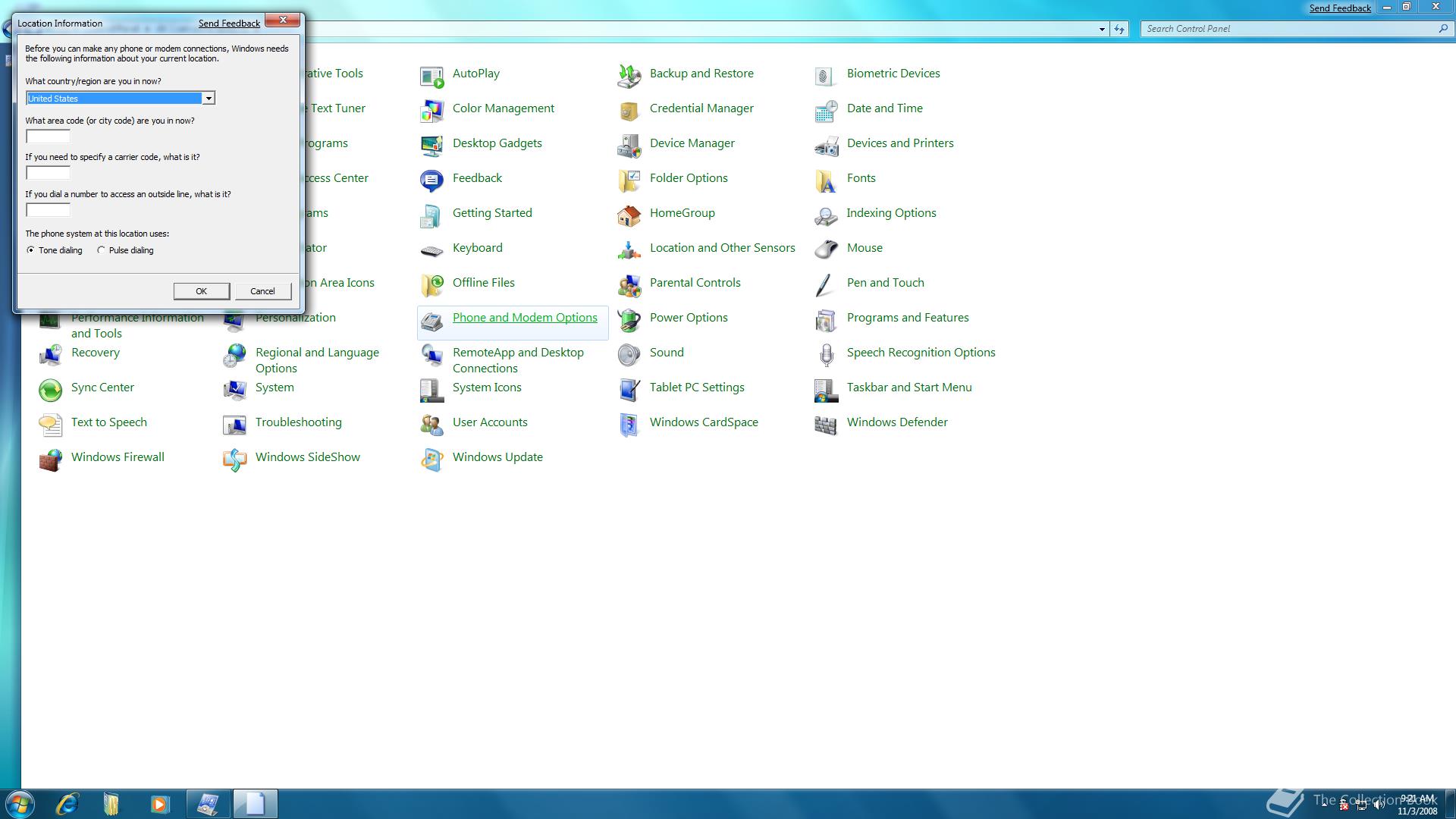This screenshot has height=819, width=1456.
Task: Open the Biometric Devices icon
Action: [826, 76]
